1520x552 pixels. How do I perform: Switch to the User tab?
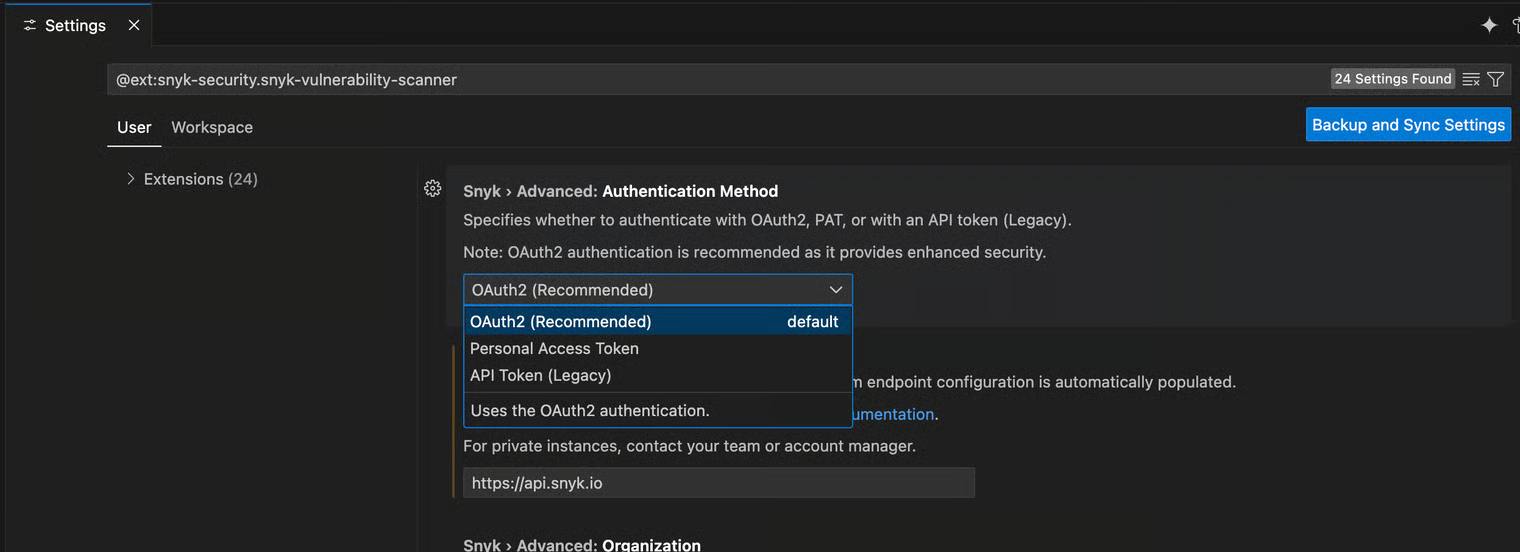click(x=134, y=127)
